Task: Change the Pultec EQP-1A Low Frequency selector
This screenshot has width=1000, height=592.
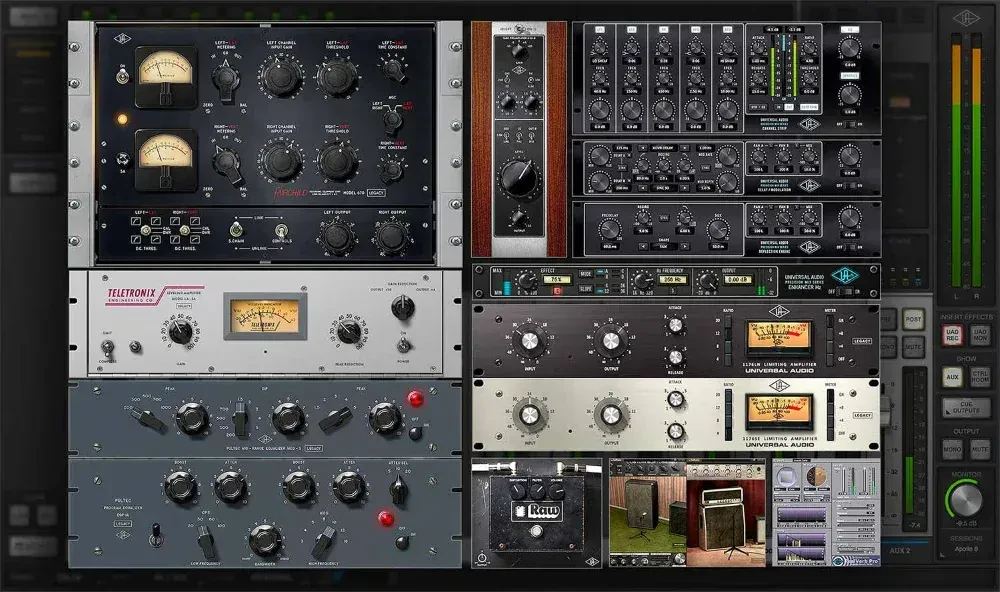Action: click(206, 541)
